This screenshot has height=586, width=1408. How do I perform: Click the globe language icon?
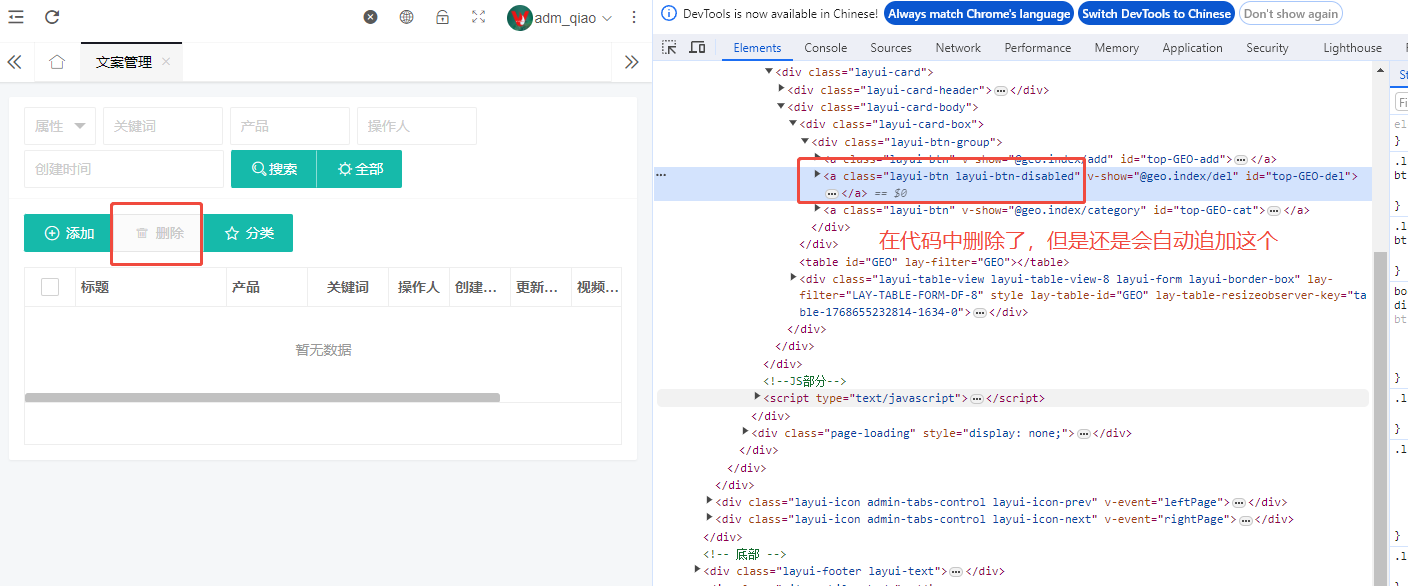pos(406,17)
